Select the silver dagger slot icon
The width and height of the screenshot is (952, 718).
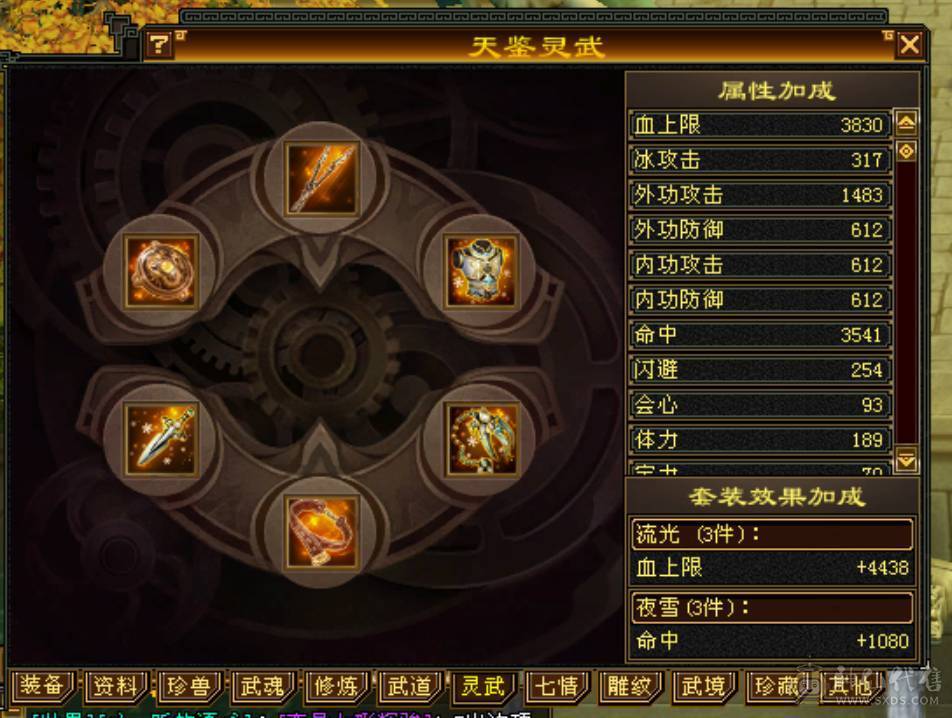(162, 439)
